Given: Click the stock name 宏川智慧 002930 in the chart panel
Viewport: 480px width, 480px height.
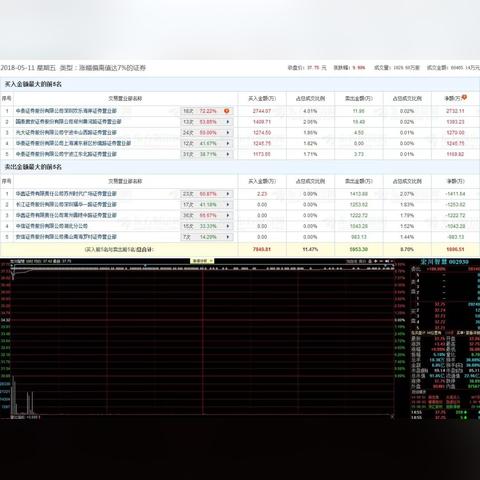Looking at the screenshot, I should point(444,262).
